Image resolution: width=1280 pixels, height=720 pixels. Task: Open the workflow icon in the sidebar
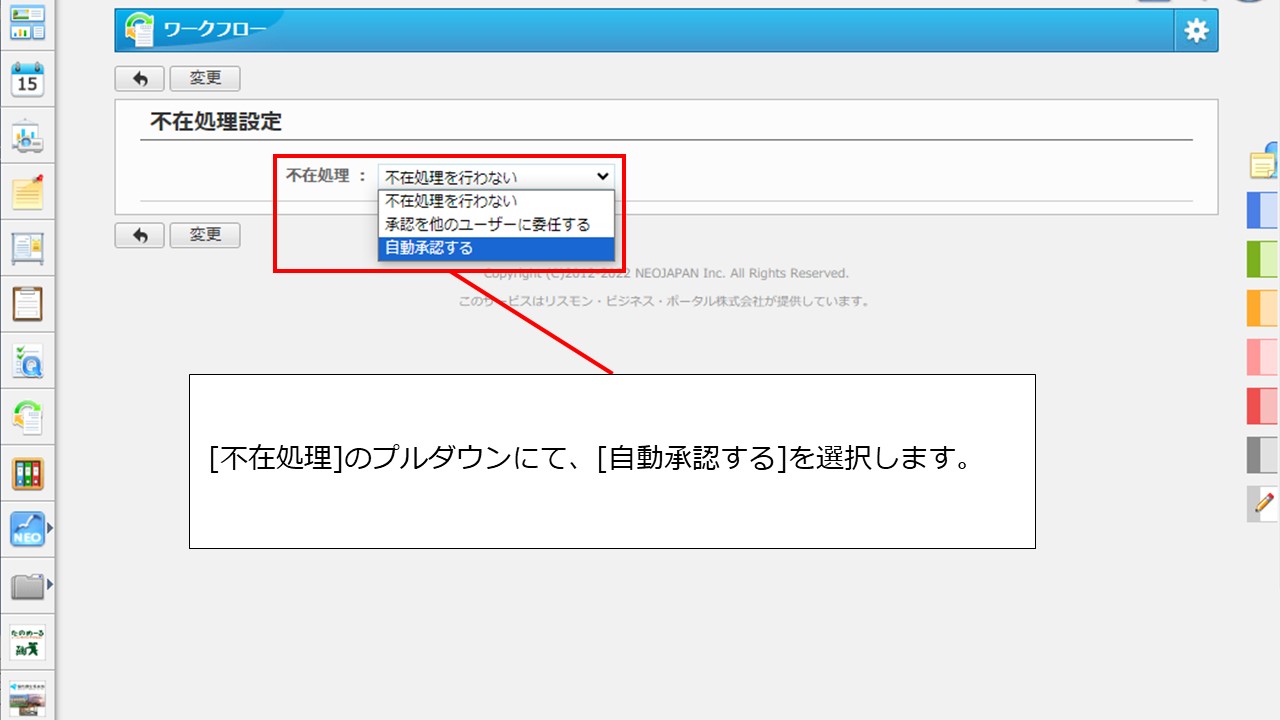click(x=27, y=416)
